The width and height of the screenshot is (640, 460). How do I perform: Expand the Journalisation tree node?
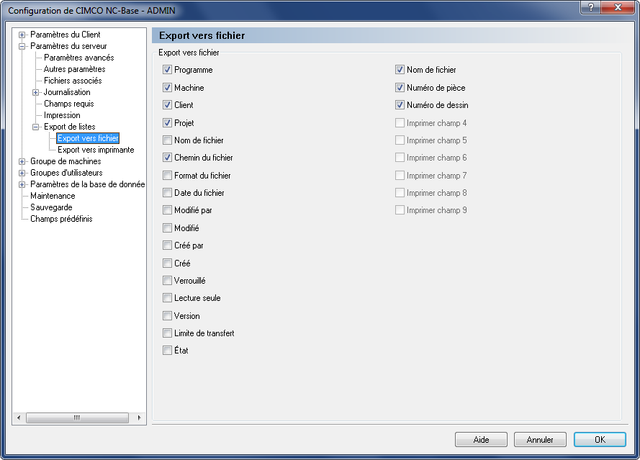36,92
